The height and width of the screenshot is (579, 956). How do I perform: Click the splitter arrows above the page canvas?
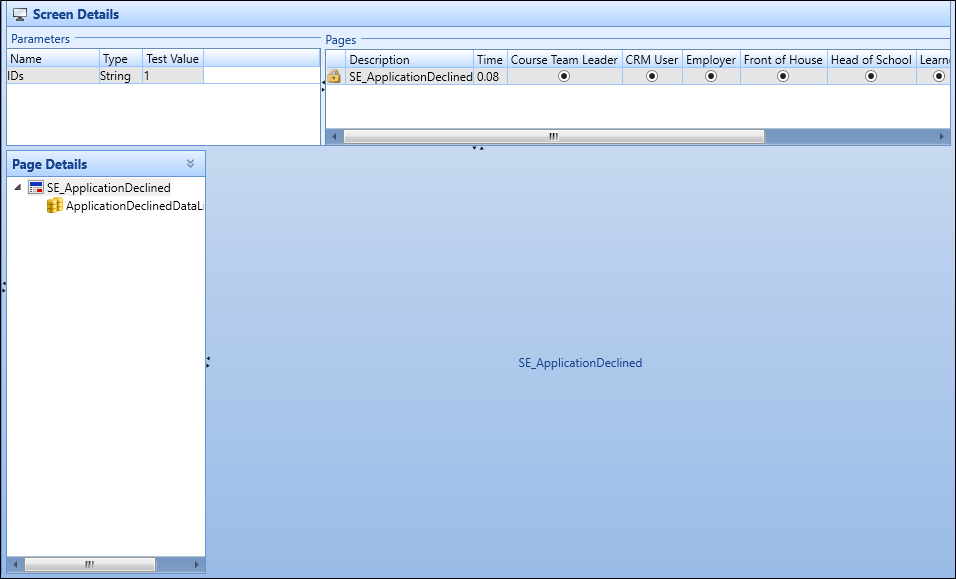pos(478,148)
